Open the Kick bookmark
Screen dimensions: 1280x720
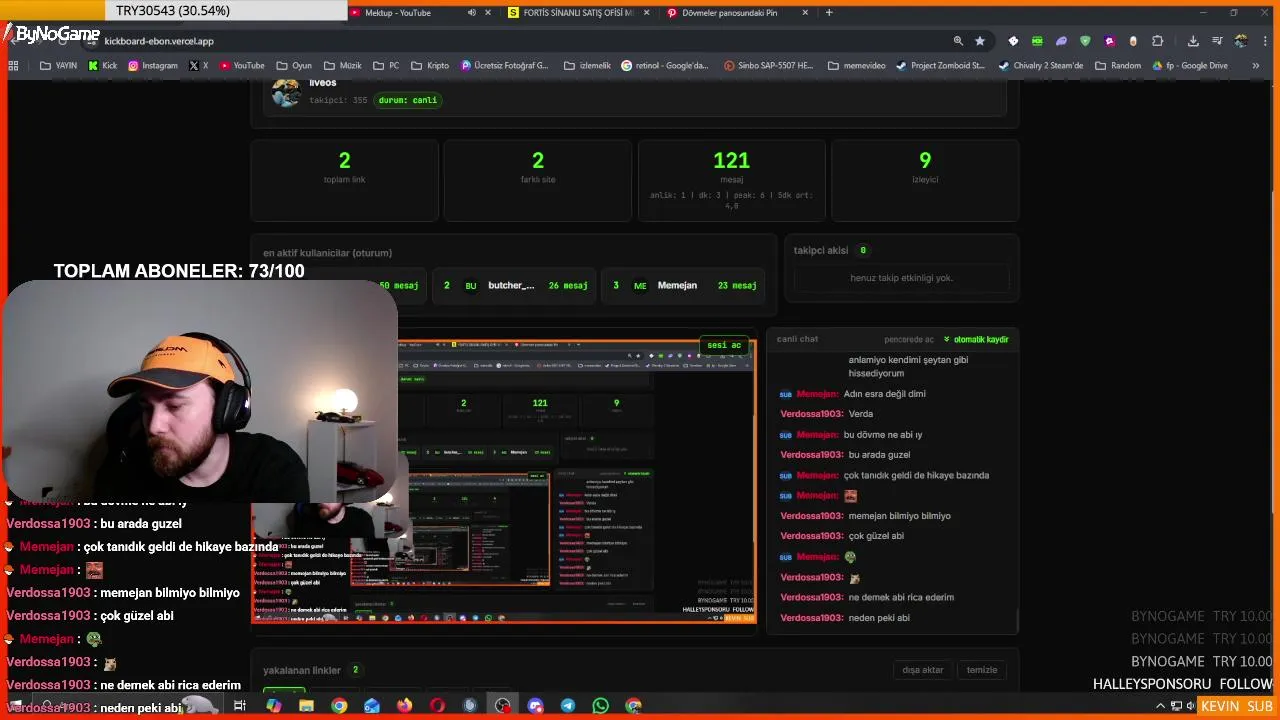point(102,66)
